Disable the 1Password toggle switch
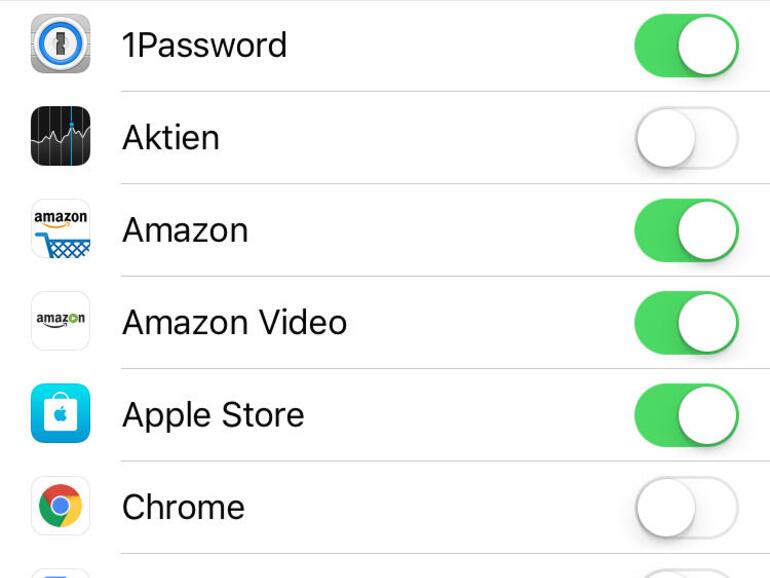Screen dimensions: 770x578 tap(686, 45)
